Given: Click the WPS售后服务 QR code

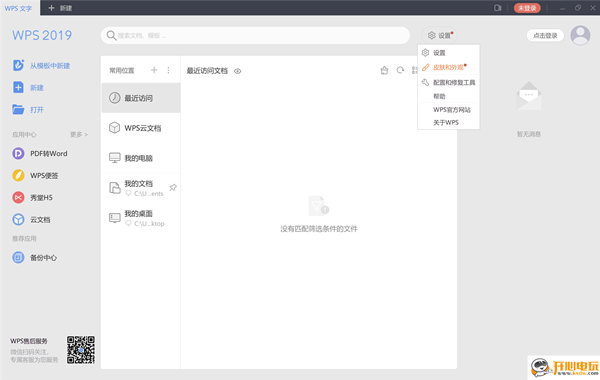Looking at the screenshot, I should click(81, 350).
